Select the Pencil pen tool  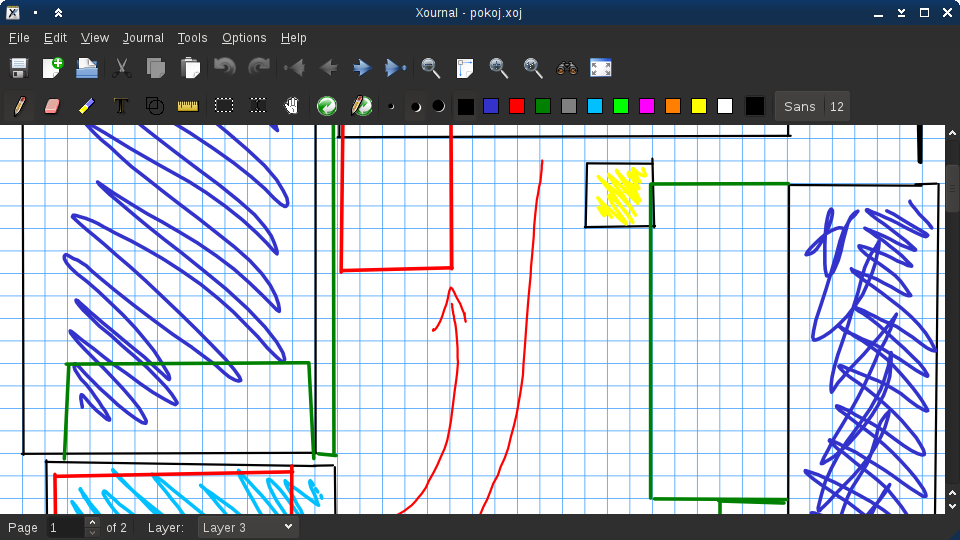pyautogui.click(x=19, y=106)
